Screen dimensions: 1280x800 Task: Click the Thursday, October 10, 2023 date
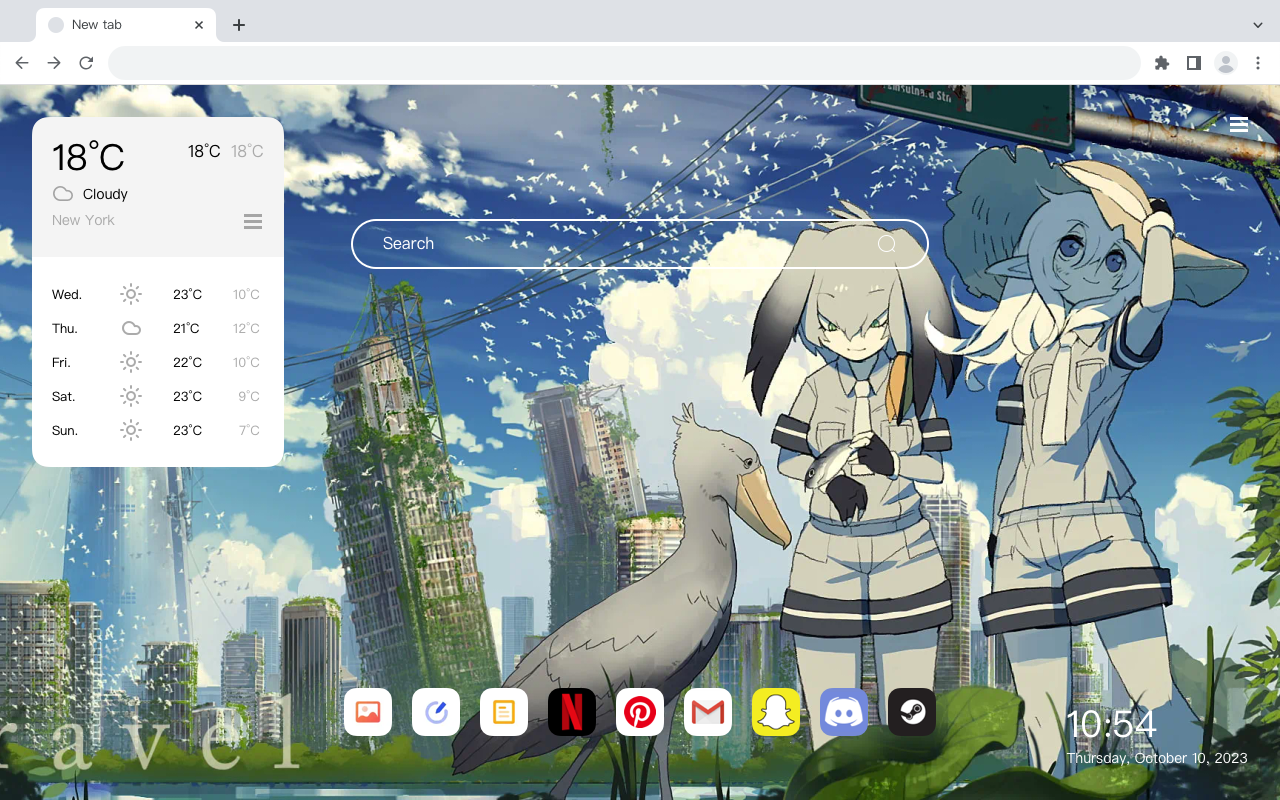pos(1157,758)
